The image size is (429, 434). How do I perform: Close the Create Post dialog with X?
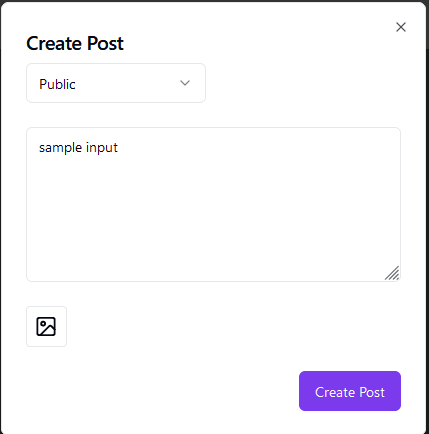pyautogui.click(x=401, y=27)
